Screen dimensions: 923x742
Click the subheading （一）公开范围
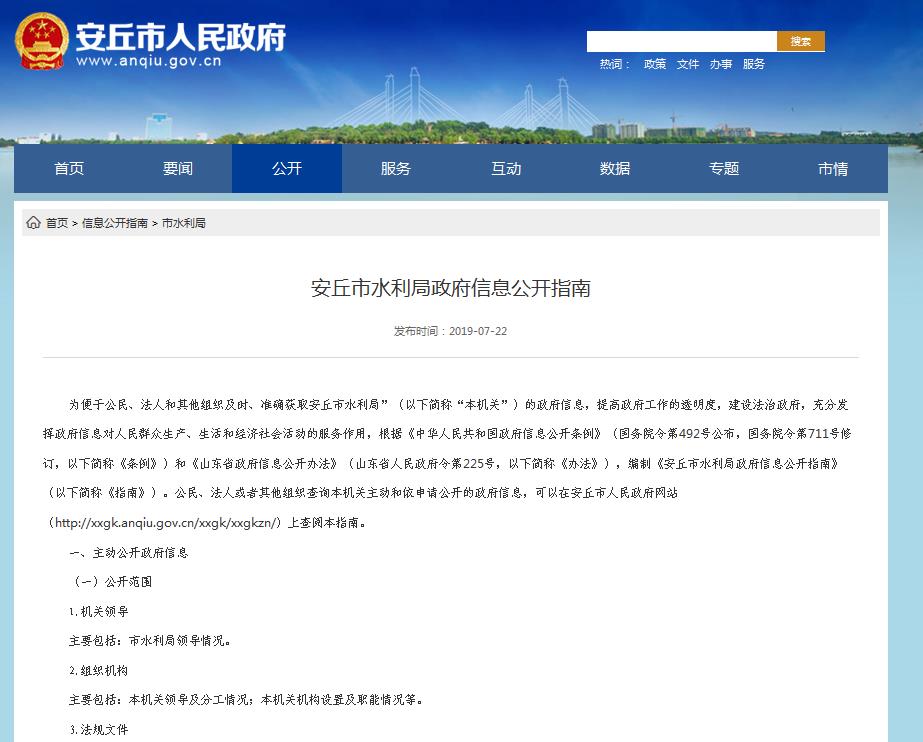(111, 582)
